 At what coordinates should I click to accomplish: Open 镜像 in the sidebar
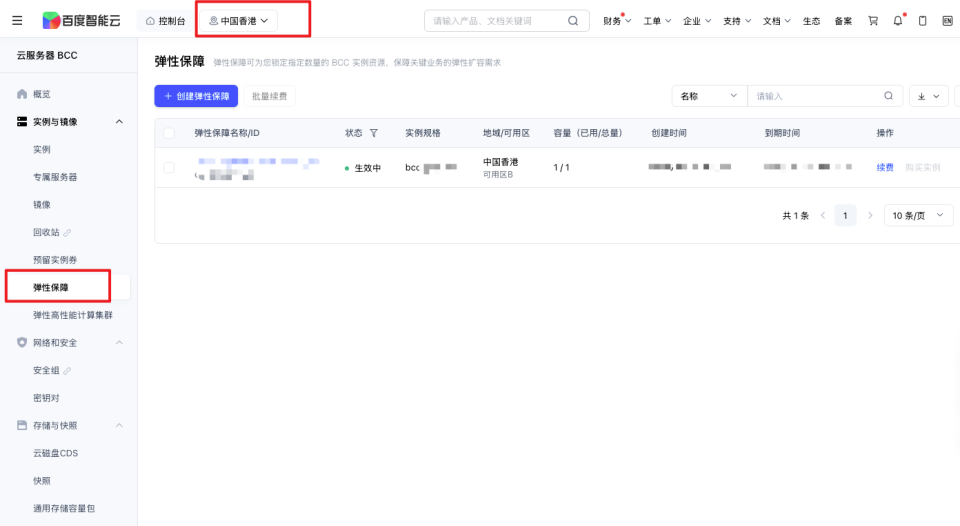[x=42, y=205]
